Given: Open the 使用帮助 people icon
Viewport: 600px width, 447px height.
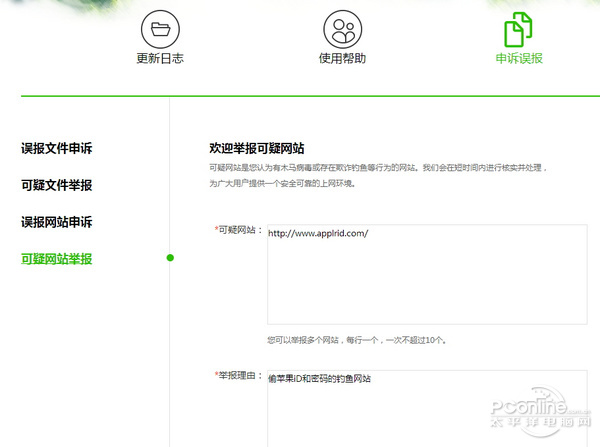Looking at the screenshot, I should point(342,29).
